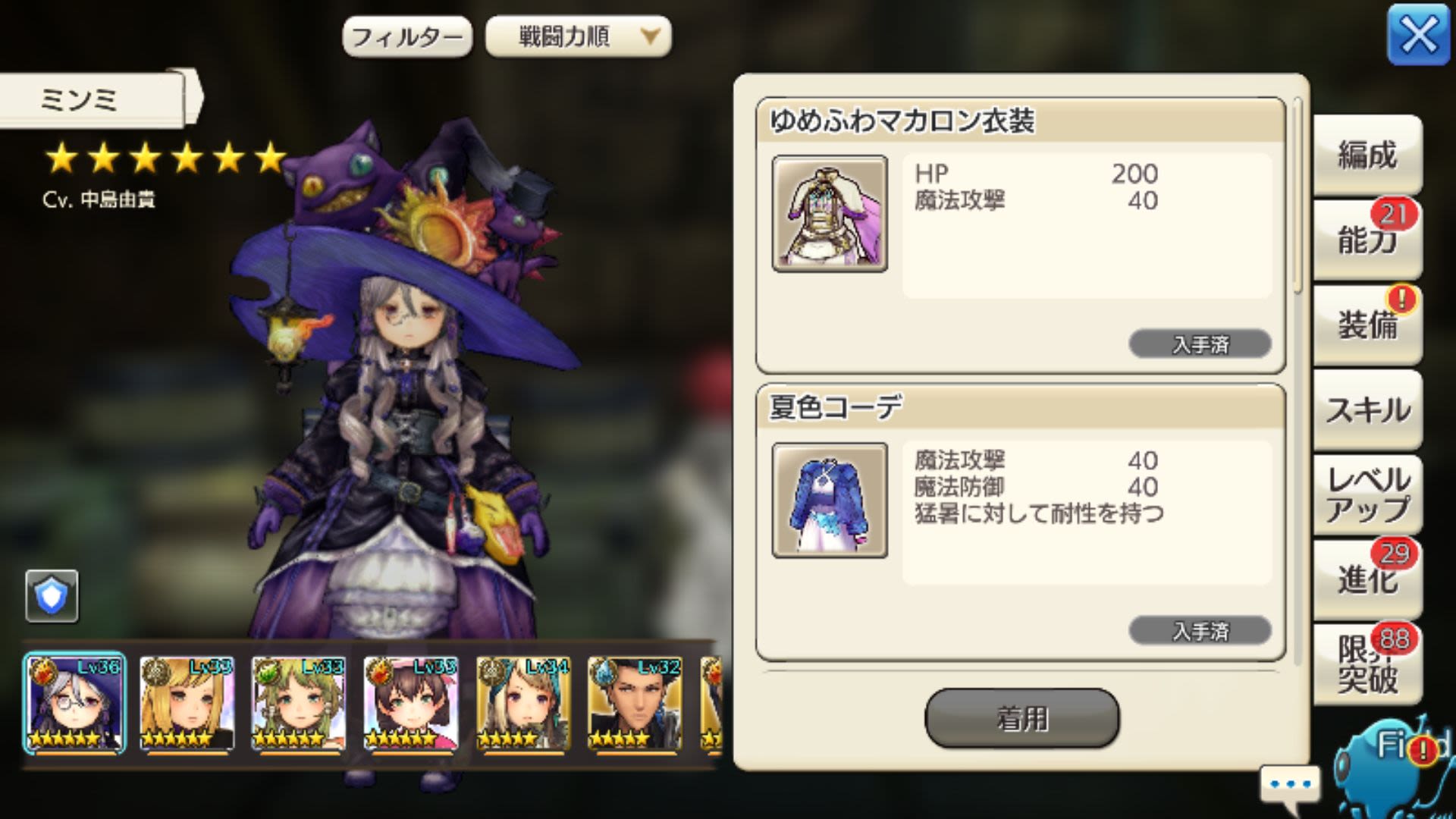Tap the blue shield icon
The width and height of the screenshot is (1456, 819).
coord(52,596)
